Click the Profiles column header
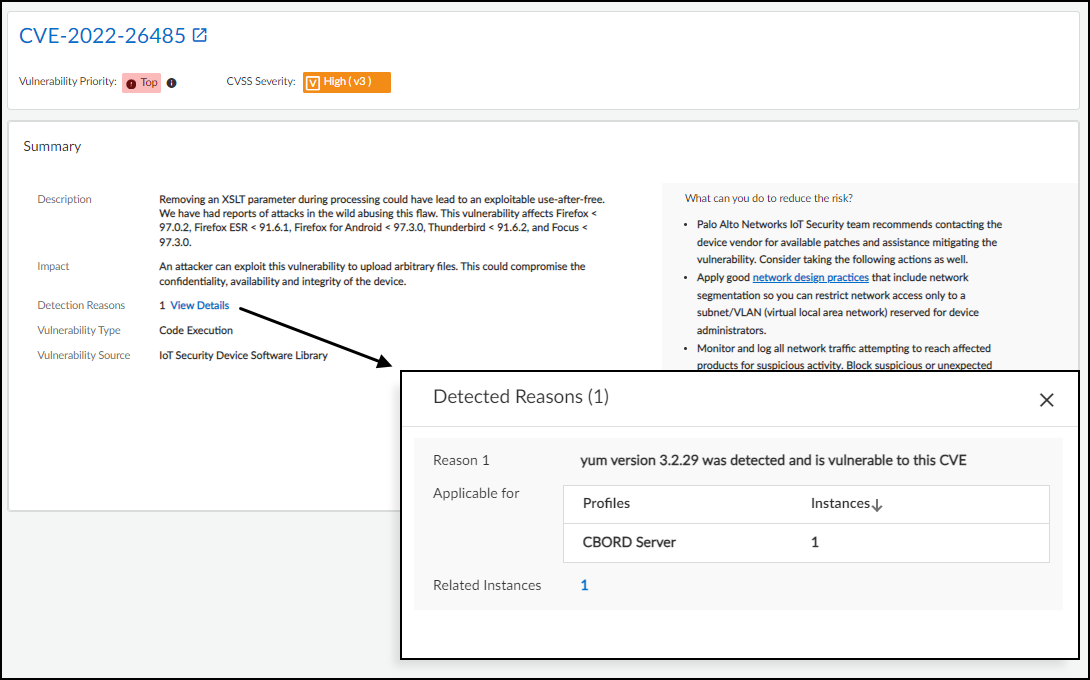 tap(606, 504)
